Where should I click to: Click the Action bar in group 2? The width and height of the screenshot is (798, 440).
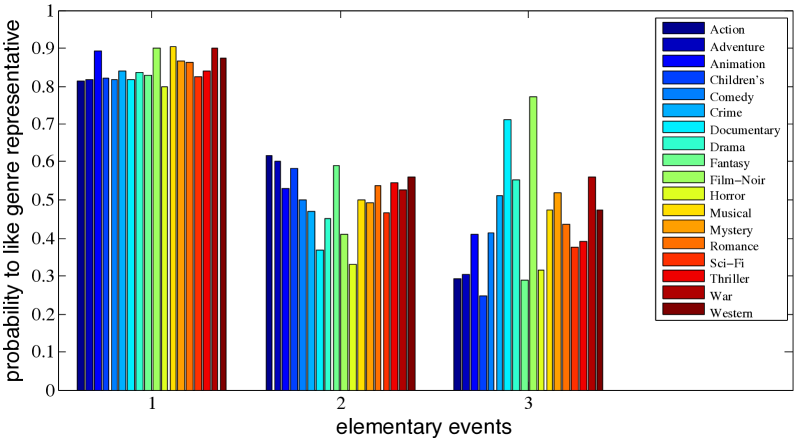click(x=269, y=273)
